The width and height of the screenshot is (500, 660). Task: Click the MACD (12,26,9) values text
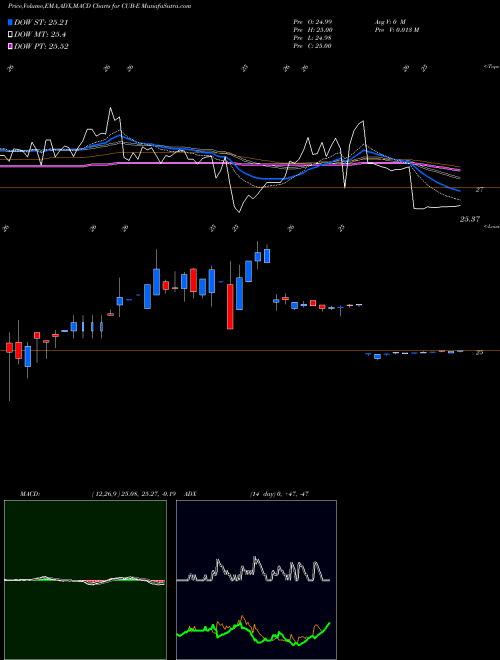click(136, 494)
